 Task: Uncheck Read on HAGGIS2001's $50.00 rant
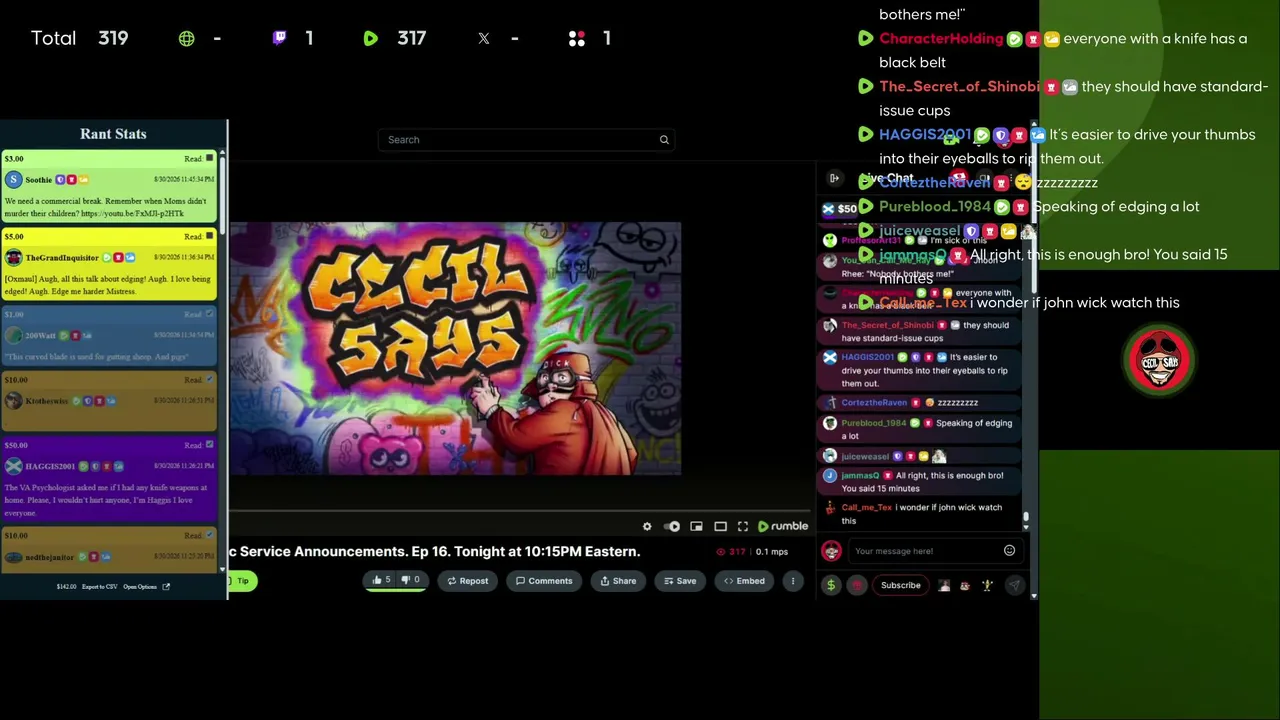[x=209, y=445]
